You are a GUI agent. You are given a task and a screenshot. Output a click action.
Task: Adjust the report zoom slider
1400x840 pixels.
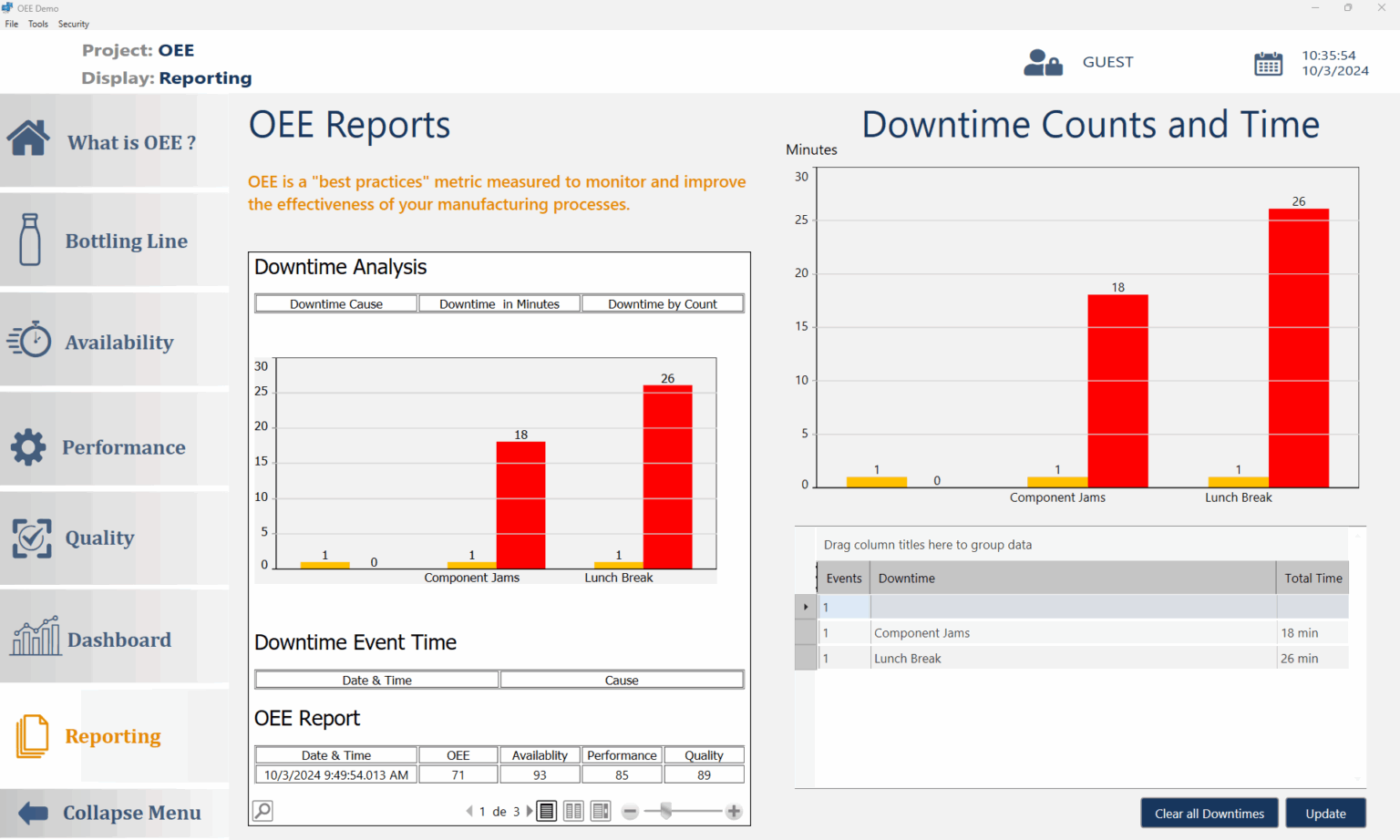(x=666, y=810)
